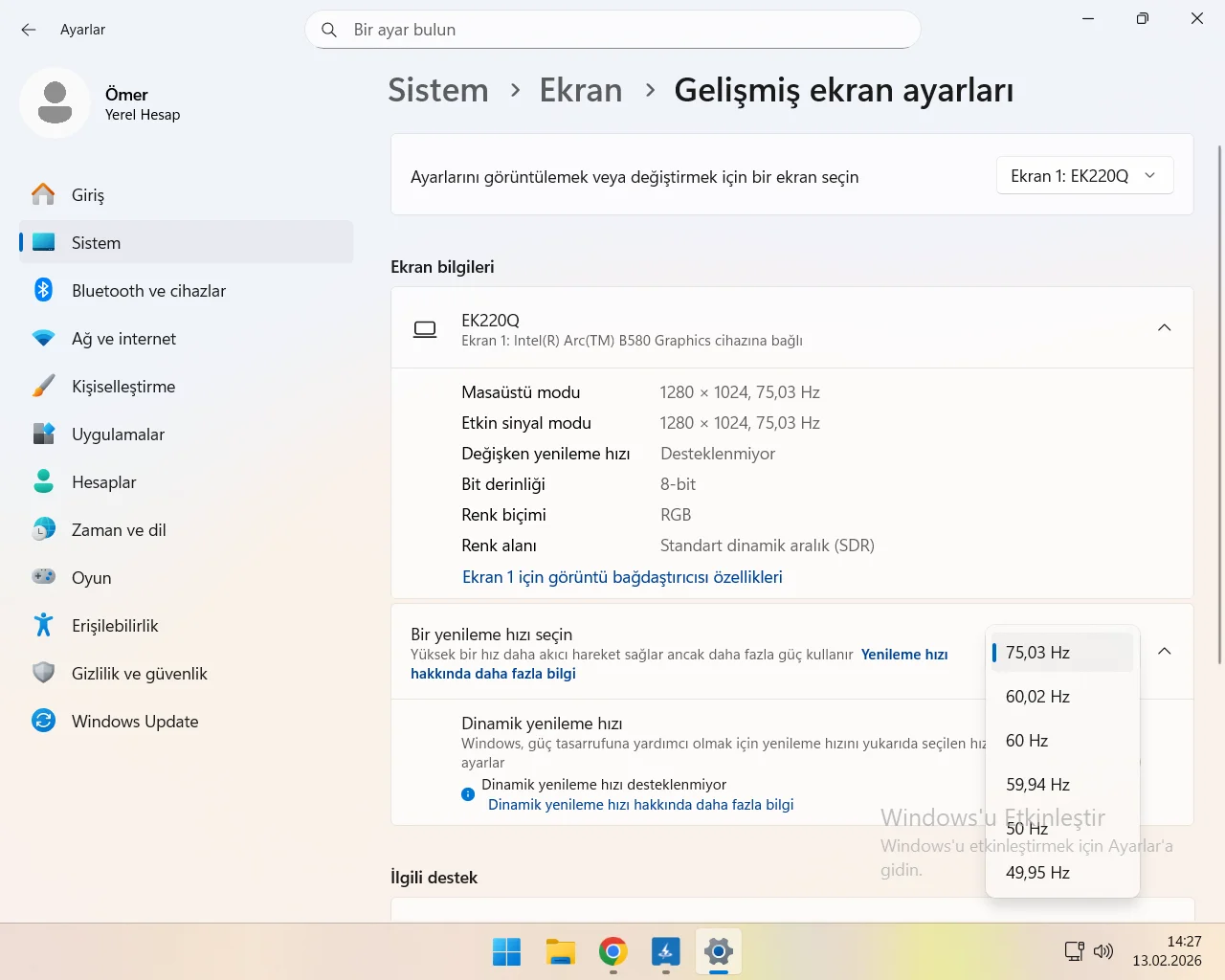This screenshot has width=1225, height=980.
Task: Click the laptop icon beside EK220Q
Action: click(425, 329)
